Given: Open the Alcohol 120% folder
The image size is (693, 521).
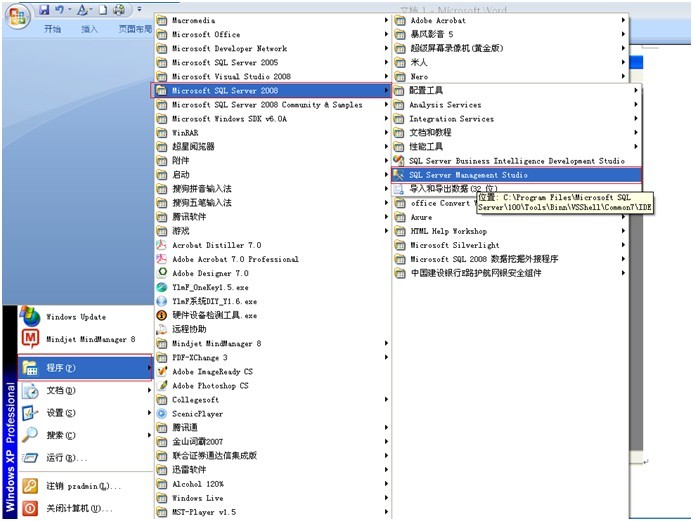Looking at the screenshot, I should point(272,484).
